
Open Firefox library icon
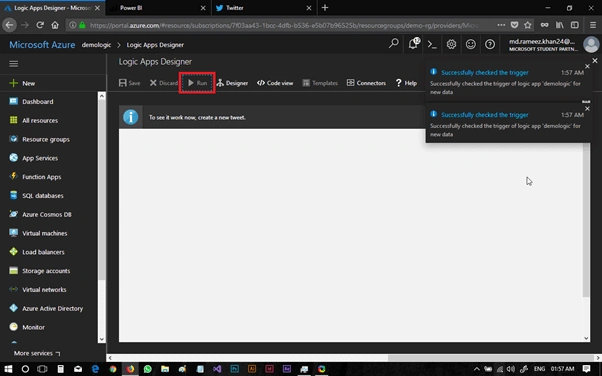(560, 25)
